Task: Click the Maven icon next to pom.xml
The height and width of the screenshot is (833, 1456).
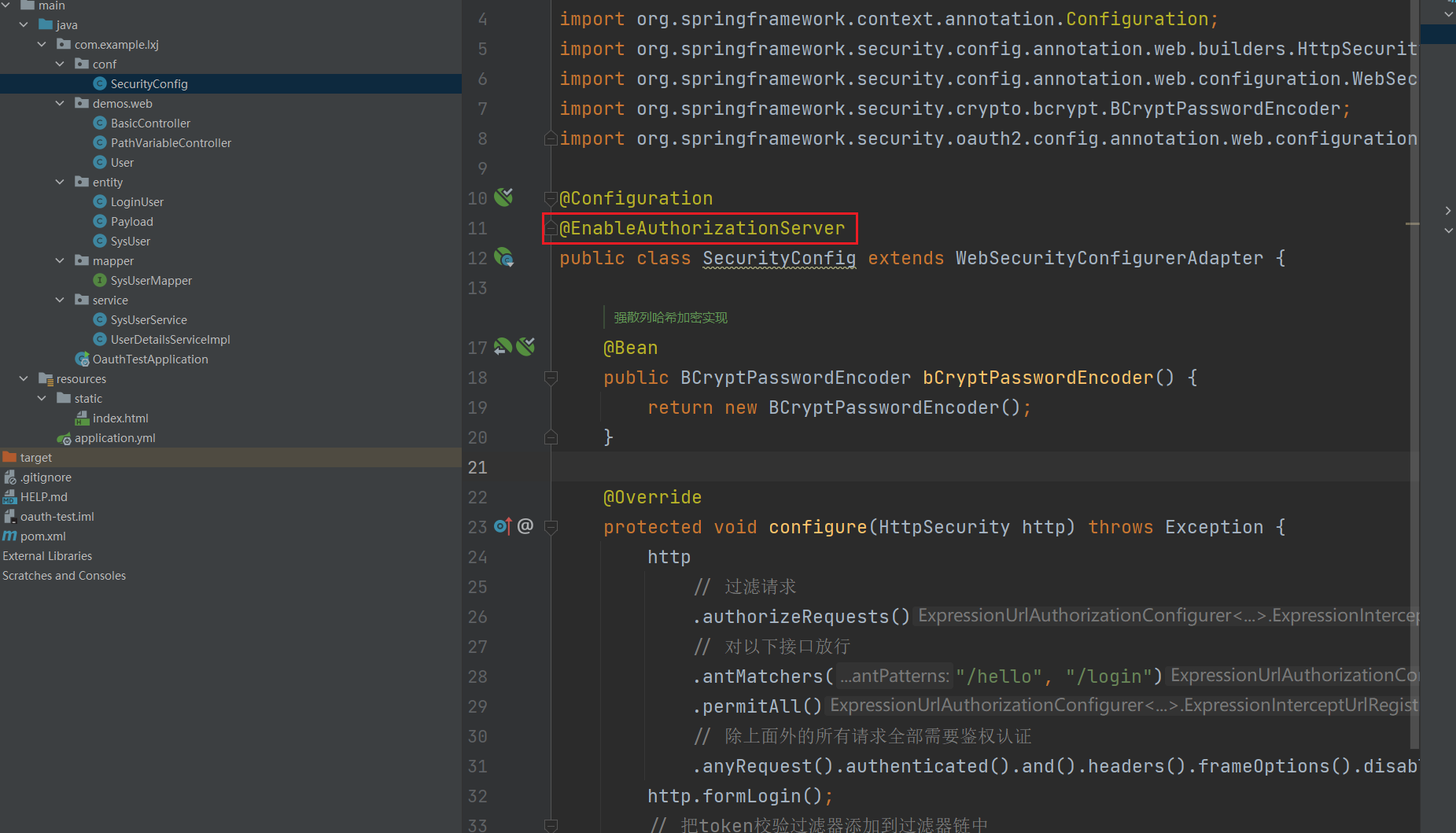Action: [x=9, y=536]
